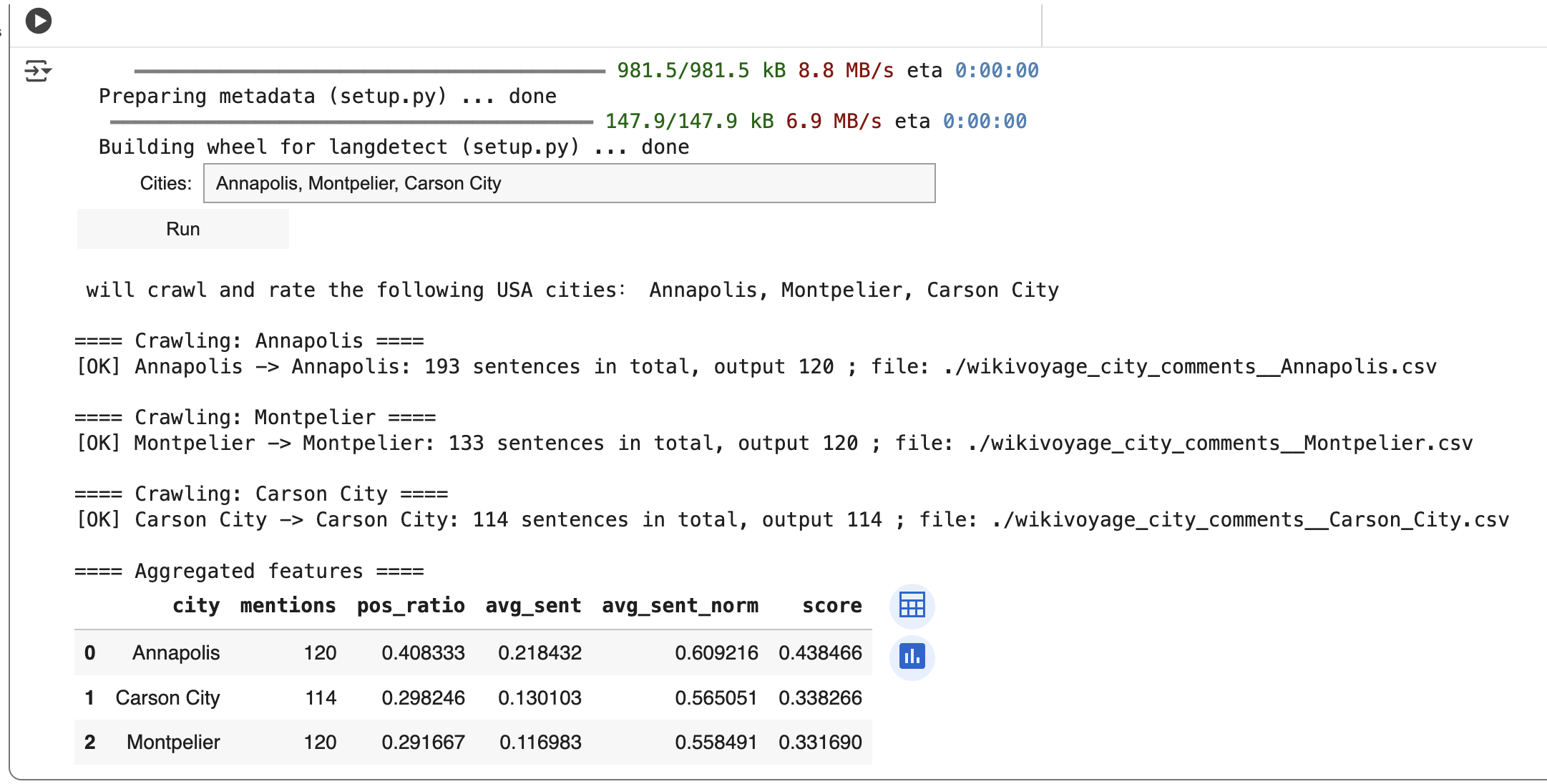The height and width of the screenshot is (784, 1547).
Task: Click the mentions column header
Action: (x=288, y=606)
